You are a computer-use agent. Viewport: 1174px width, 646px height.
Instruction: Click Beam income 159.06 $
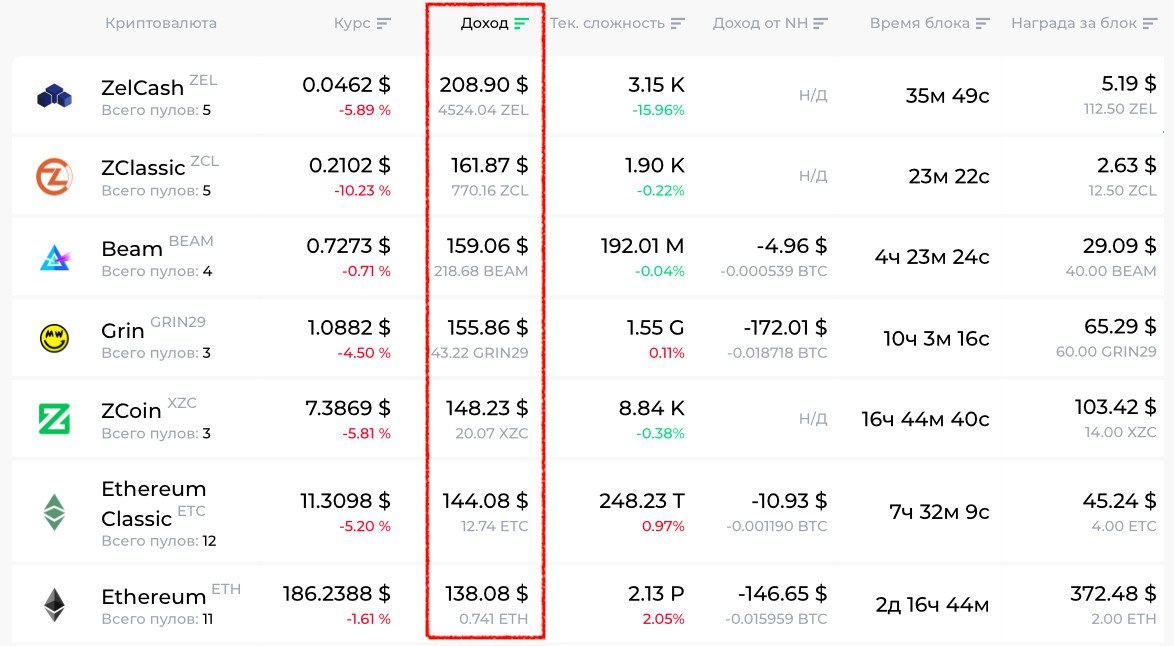coord(487,246)
